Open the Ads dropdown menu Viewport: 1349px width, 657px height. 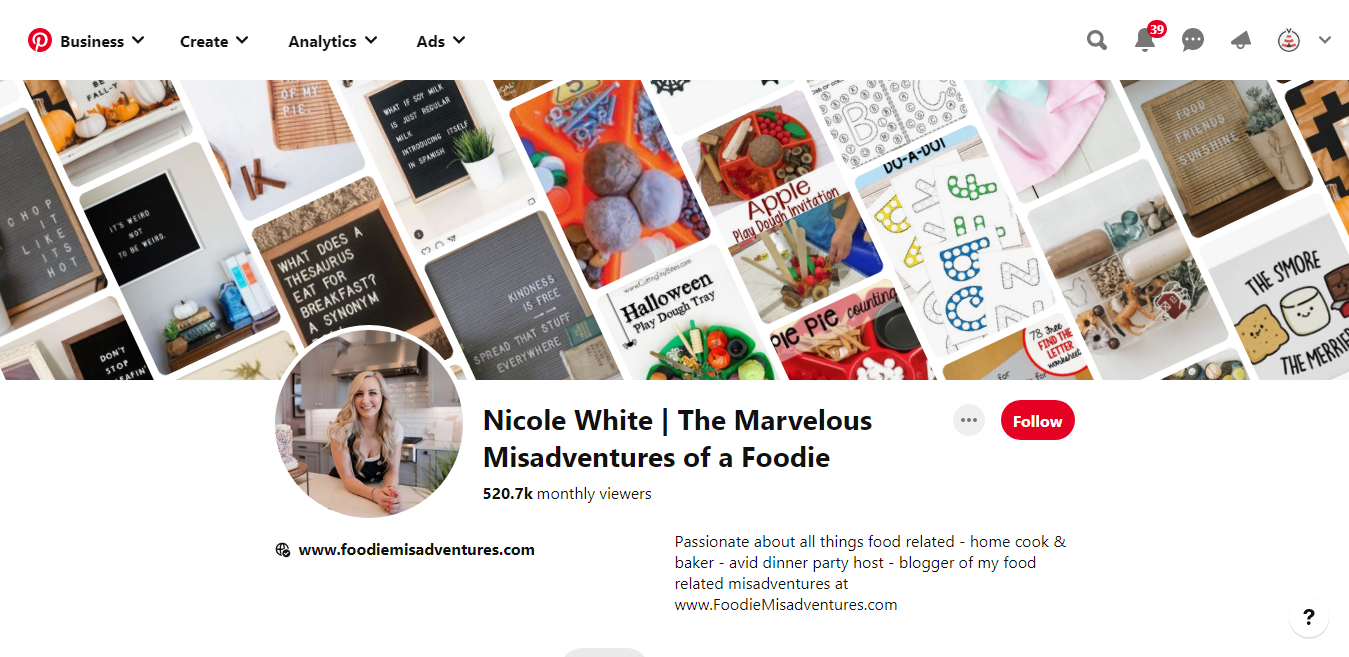pyautogui.click(x=441, y=41)
